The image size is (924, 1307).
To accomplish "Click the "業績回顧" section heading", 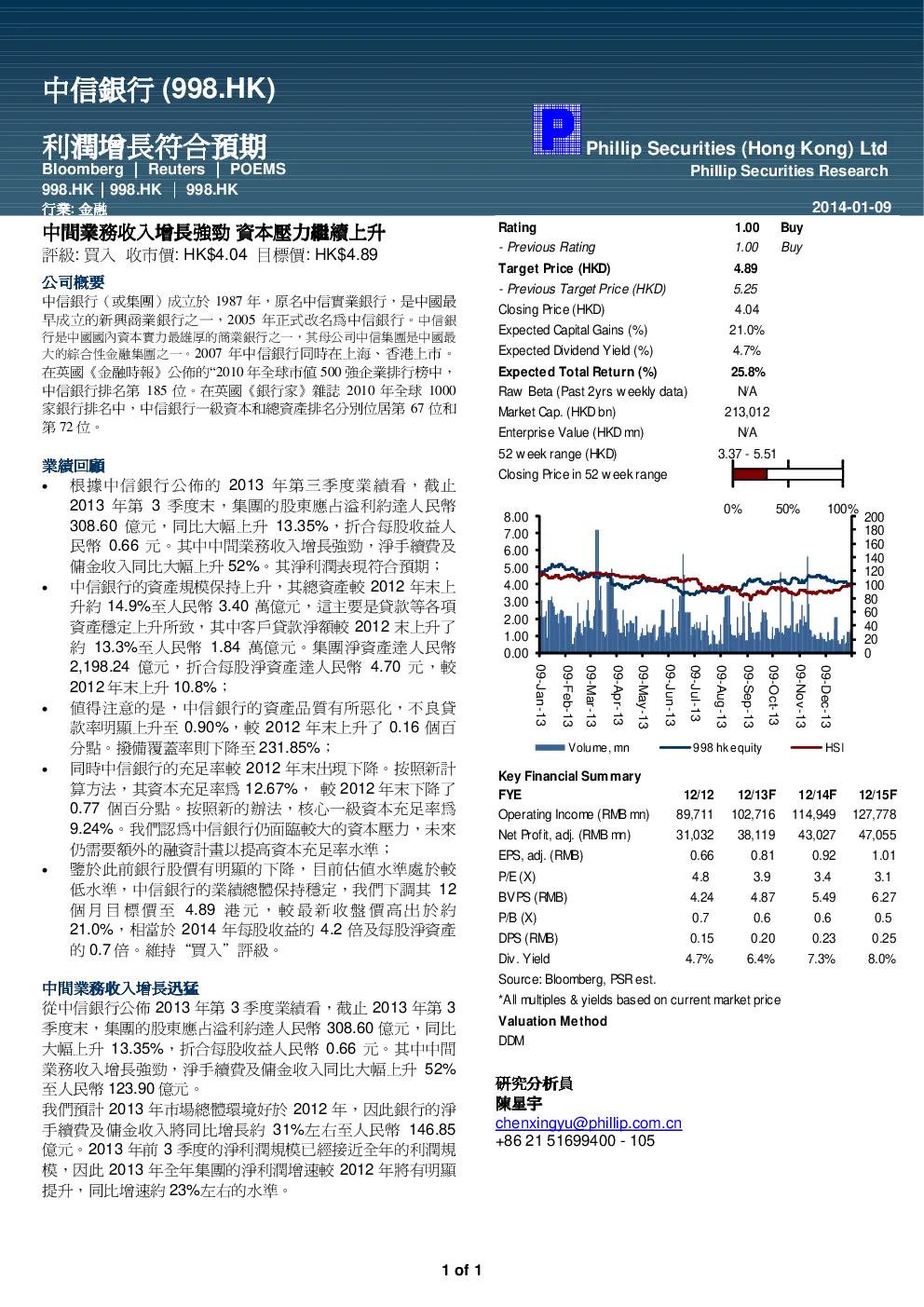I will [x=73, y=466].
